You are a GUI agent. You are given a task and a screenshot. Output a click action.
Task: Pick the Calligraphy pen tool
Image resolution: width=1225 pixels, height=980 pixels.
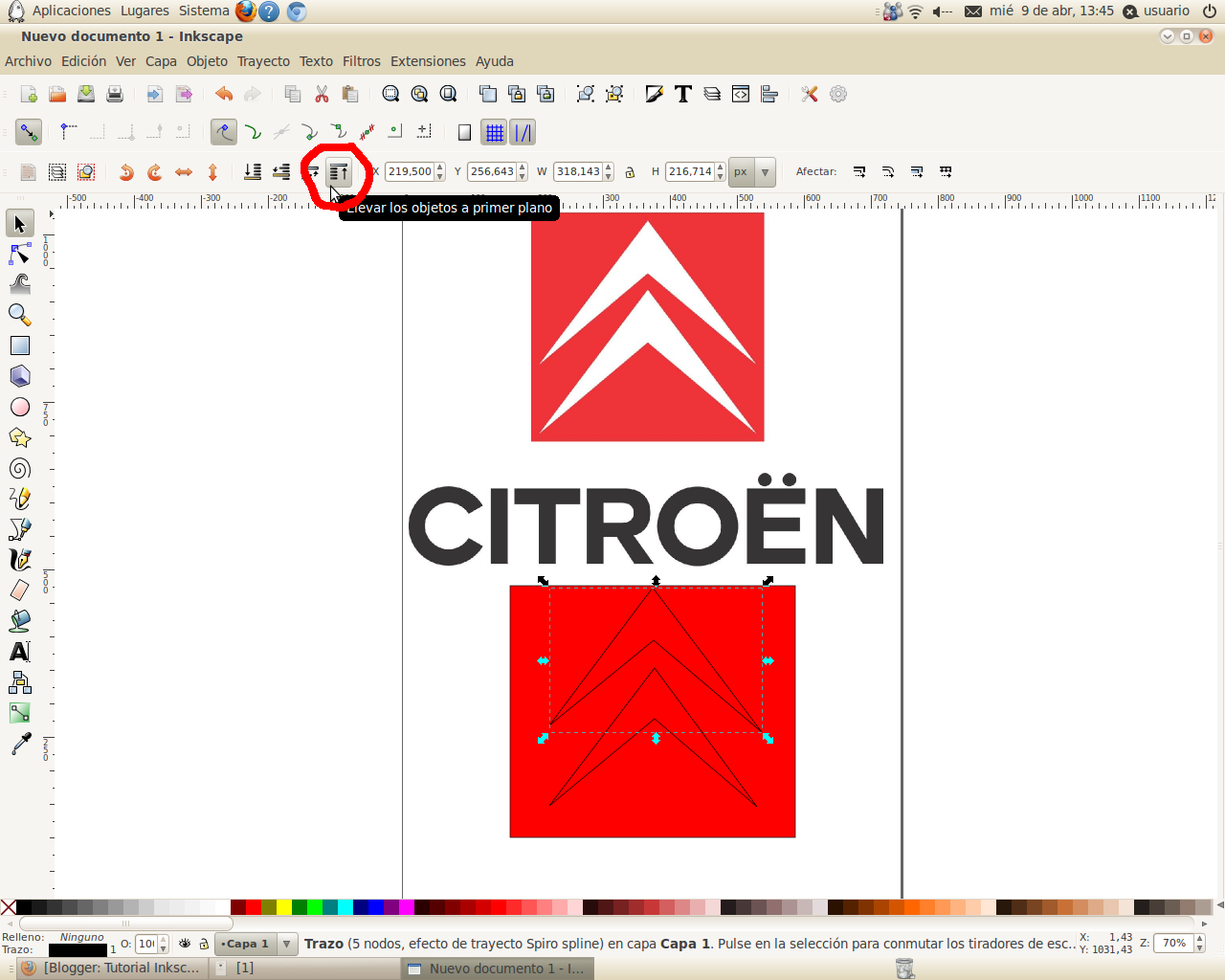(x=19, y=559)
